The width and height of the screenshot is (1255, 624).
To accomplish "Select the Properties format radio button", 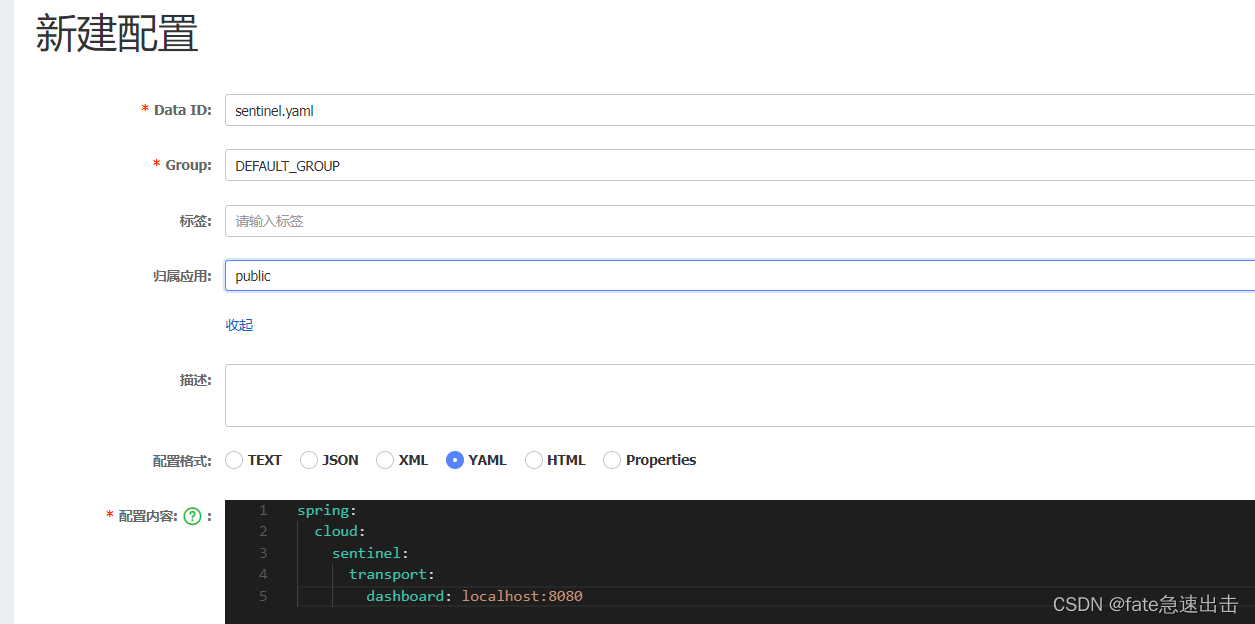I will (612, 460).
